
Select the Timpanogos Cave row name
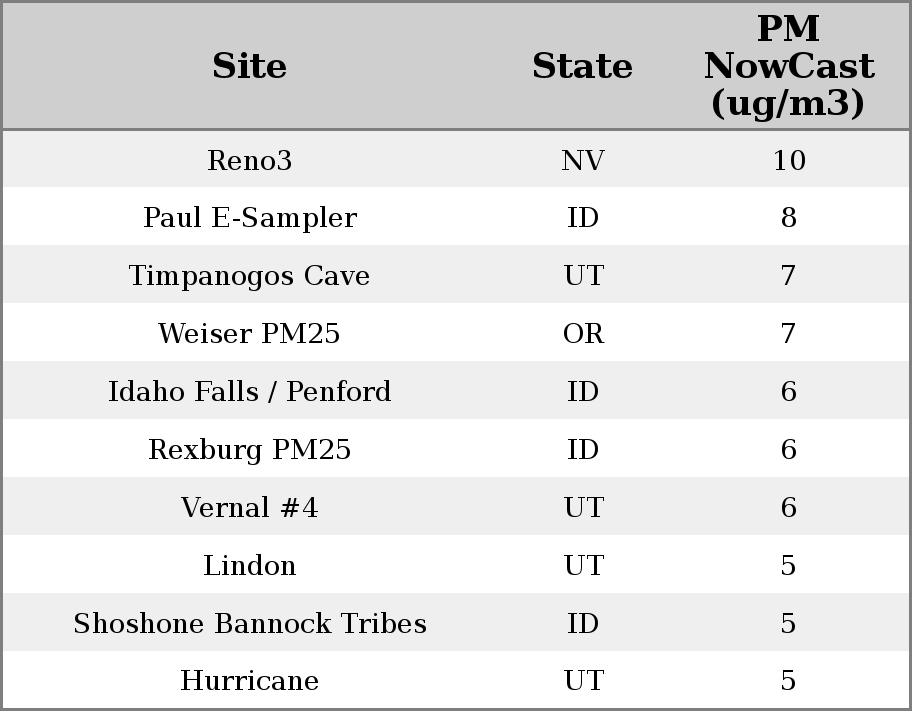[250, 276]
